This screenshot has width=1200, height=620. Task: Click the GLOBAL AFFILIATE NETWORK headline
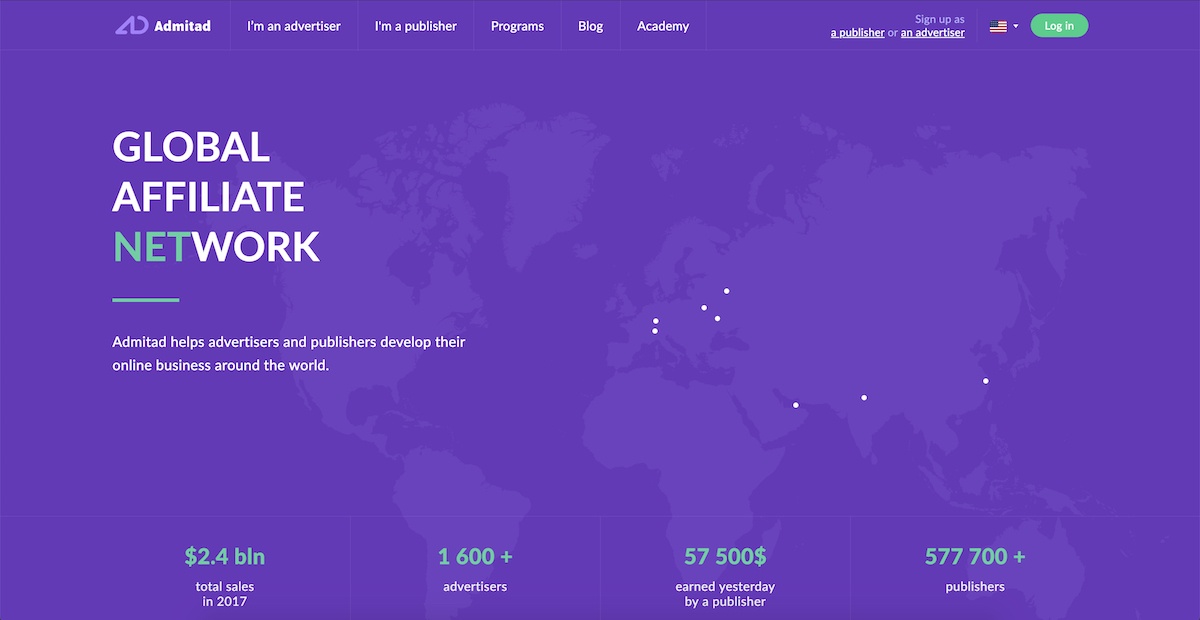[216, 196]
